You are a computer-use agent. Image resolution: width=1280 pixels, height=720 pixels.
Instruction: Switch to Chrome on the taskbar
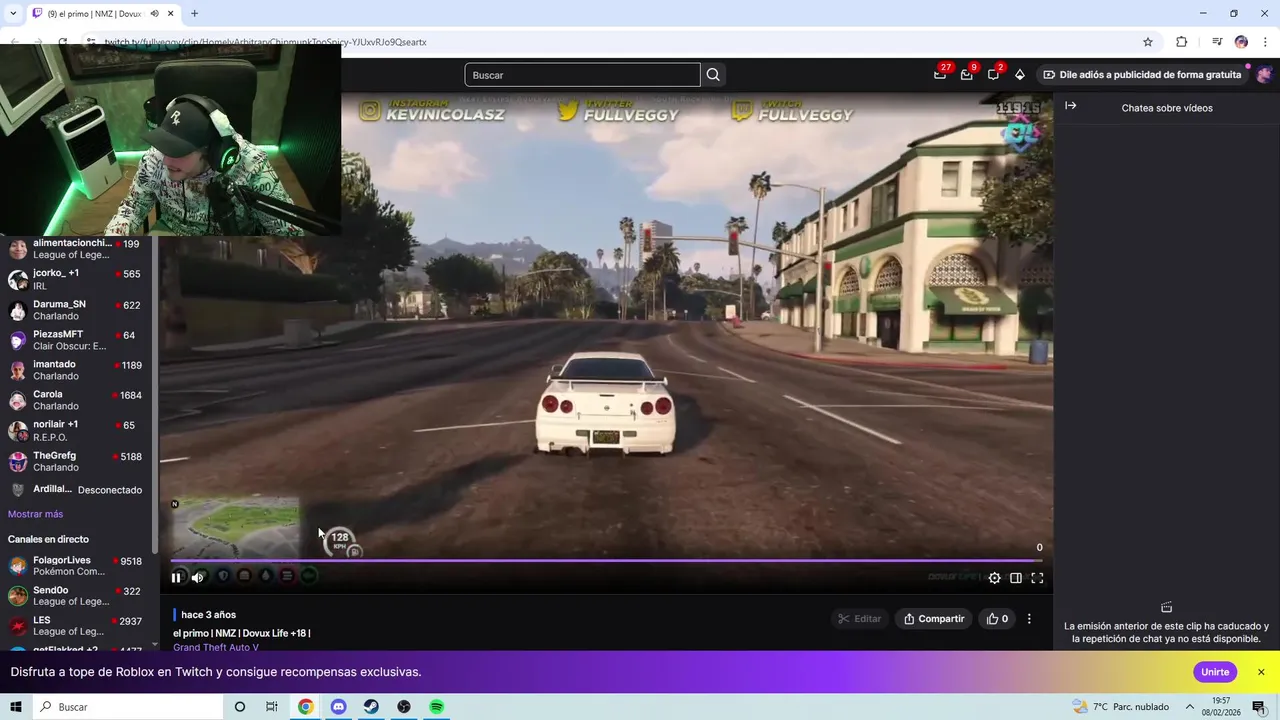pos(305,707)
